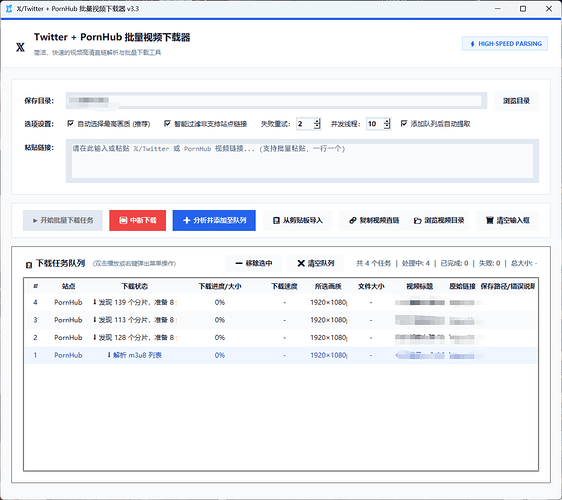Sort by 文件大小 column header
Screen dimensions: 562x500
(x=371, y=286)
